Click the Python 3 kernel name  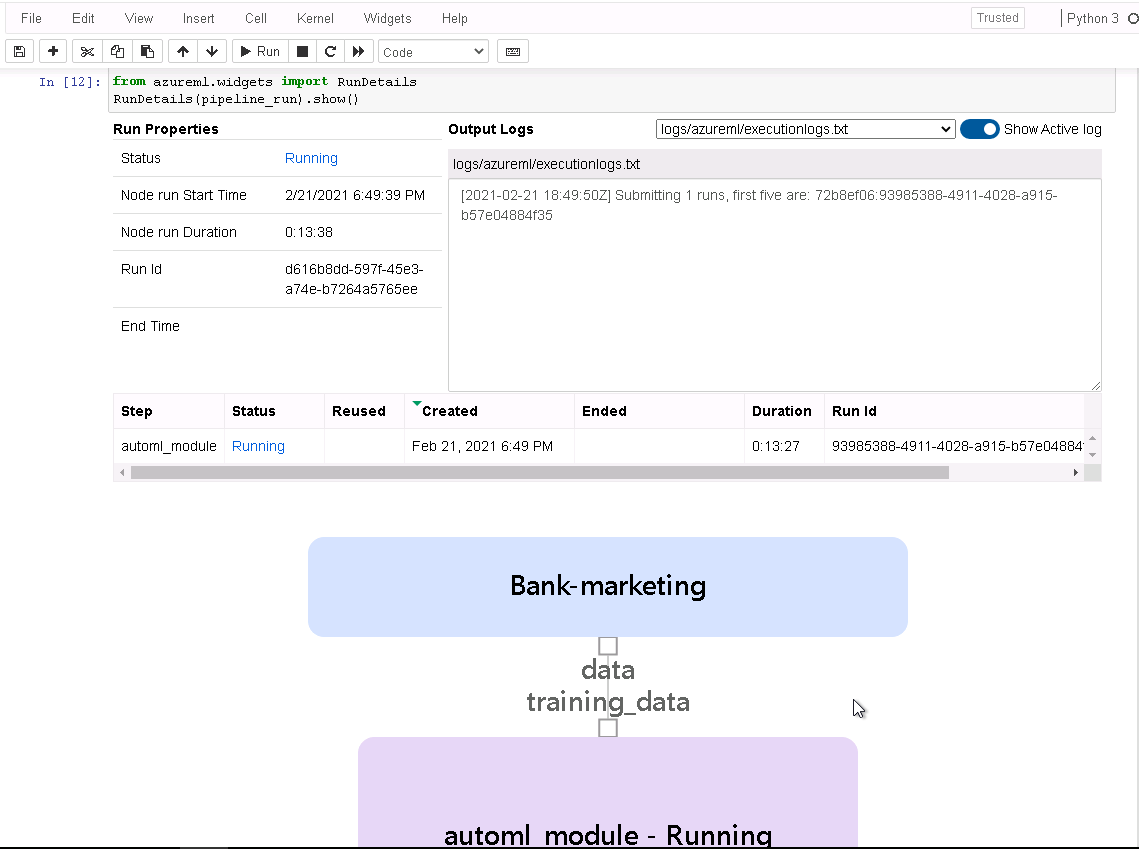pos(1093,18)
